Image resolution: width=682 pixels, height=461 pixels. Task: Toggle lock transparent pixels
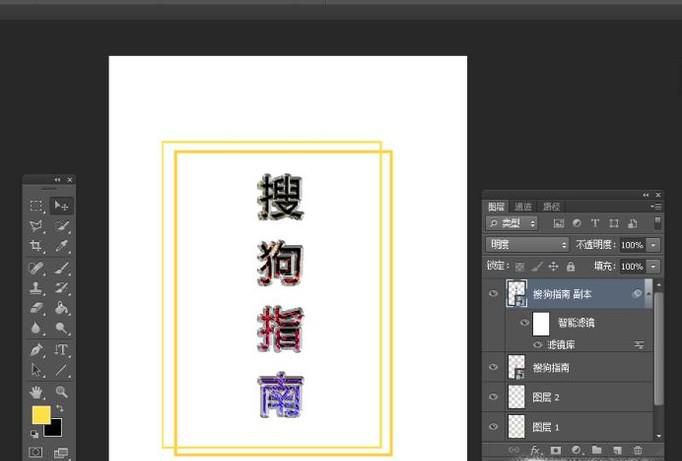[519, 267]
